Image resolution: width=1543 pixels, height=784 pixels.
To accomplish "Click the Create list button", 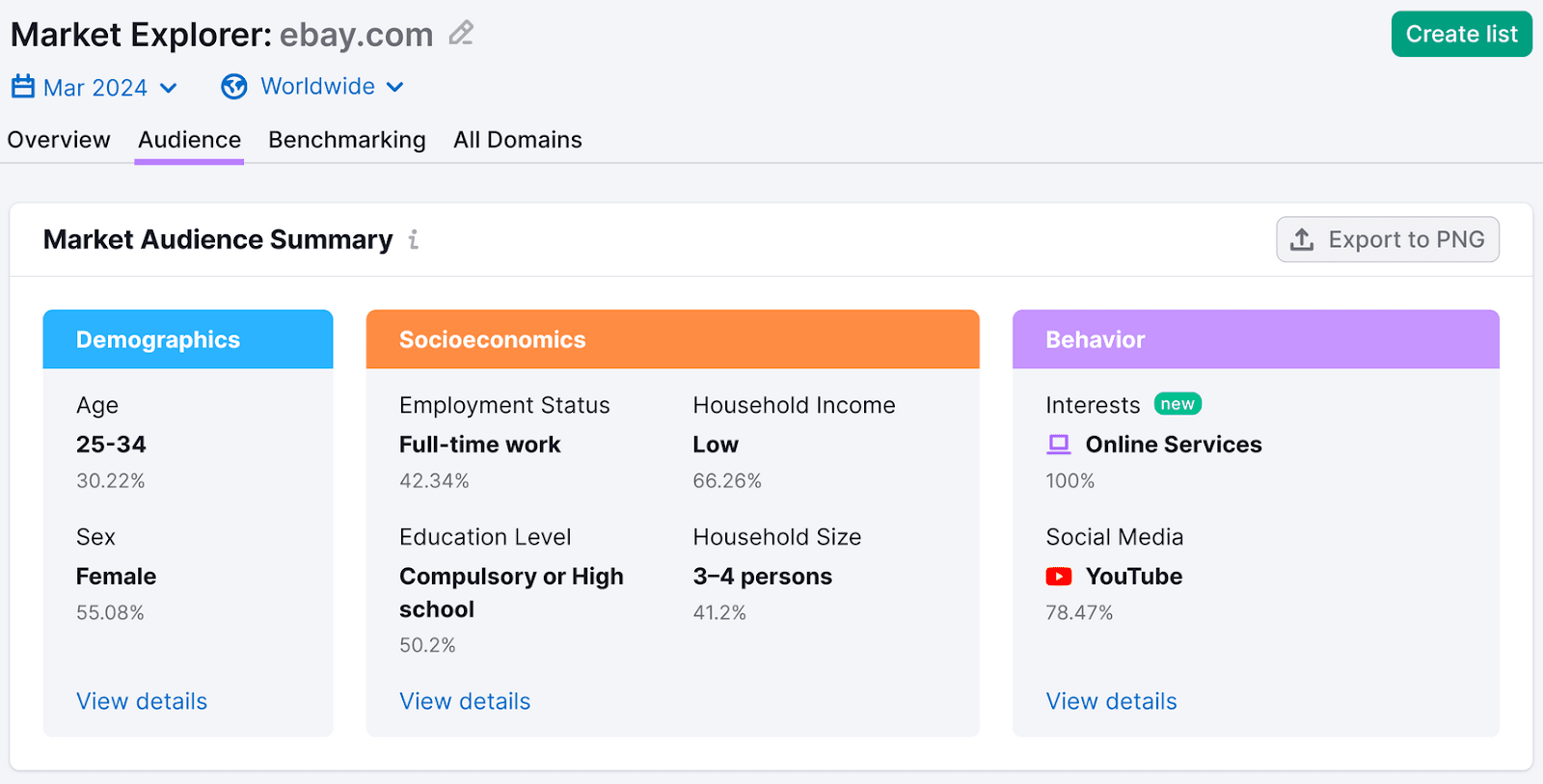I will tap(1461, 33).
